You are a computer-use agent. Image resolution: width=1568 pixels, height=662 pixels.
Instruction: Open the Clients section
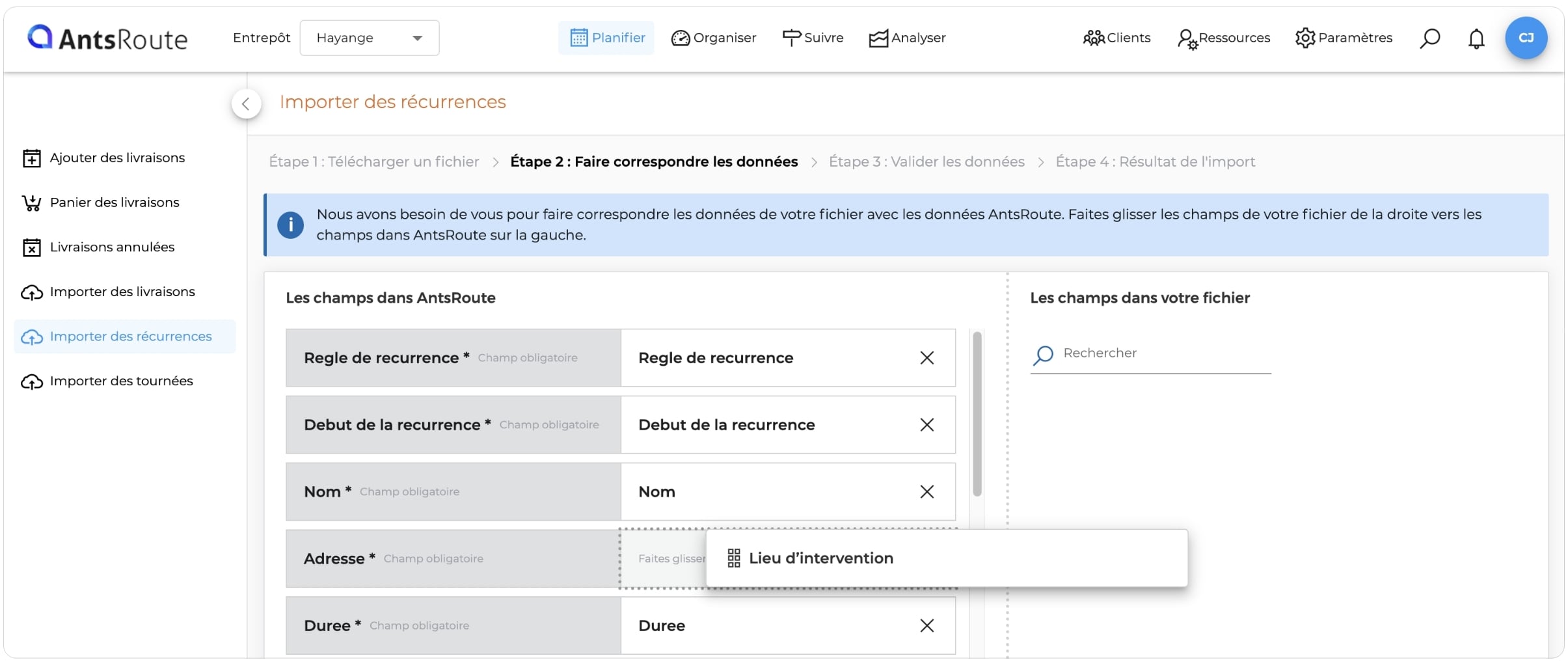(1116, 38)
